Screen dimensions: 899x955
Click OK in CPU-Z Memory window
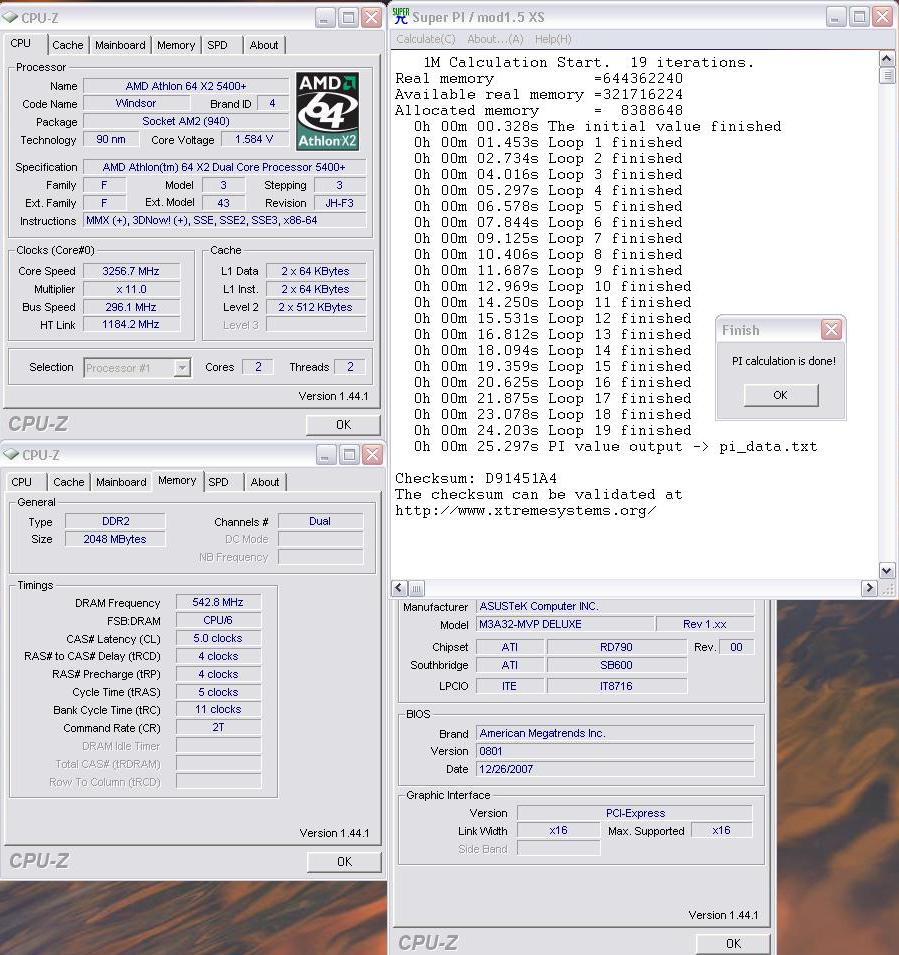pyautogui.click(x=344, y=861)
